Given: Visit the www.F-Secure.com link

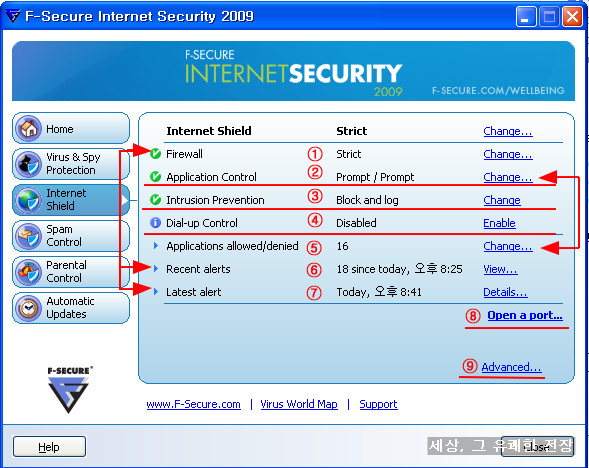Looking at the screenshot, I should tap(193, 404).
